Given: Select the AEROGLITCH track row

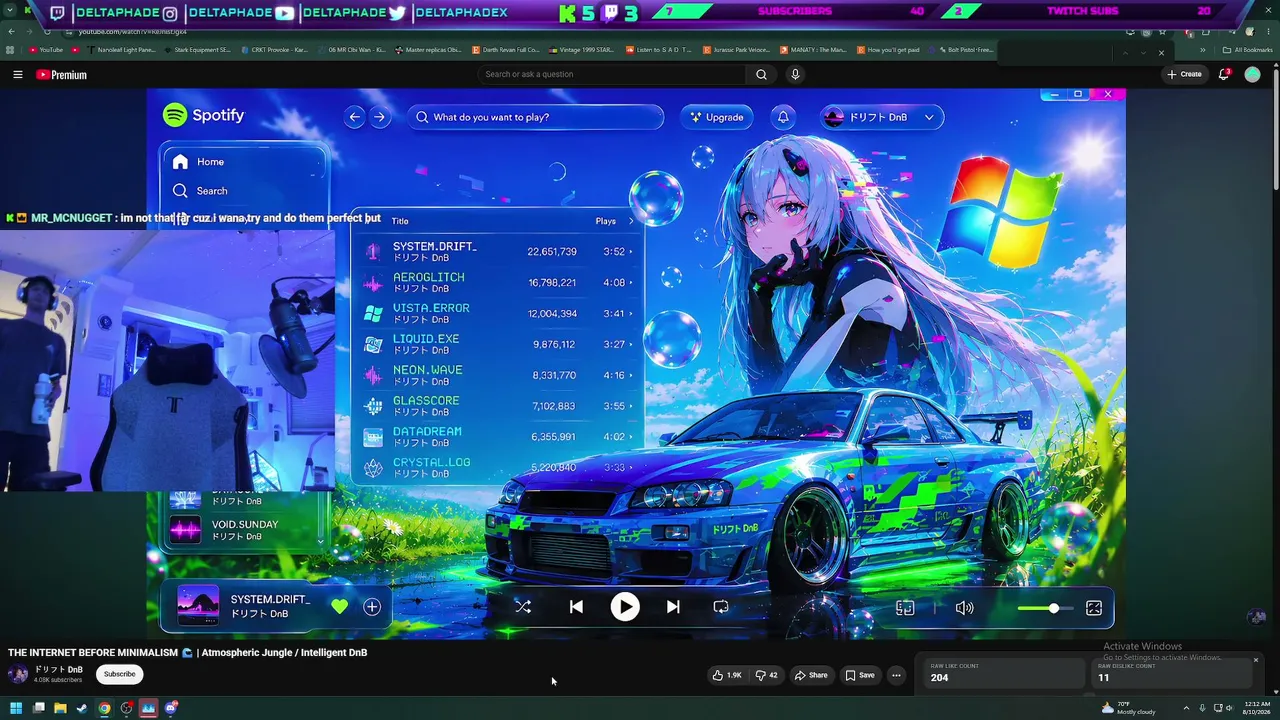Looking at the screenshot, I should [x=497, y=283].
